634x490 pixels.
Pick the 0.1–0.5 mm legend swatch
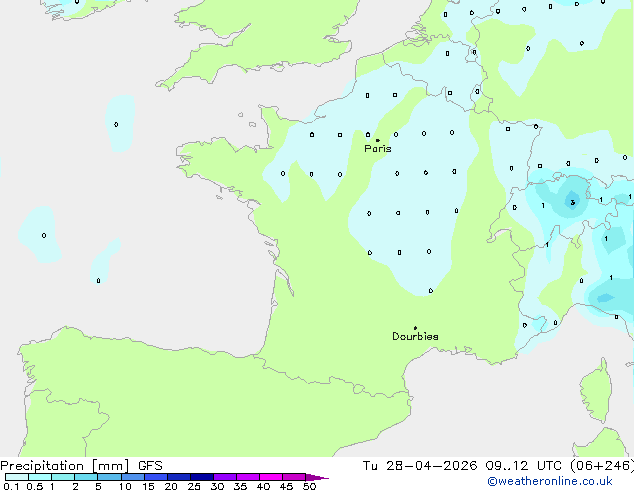pyautogui.click(x=17, y=477)
